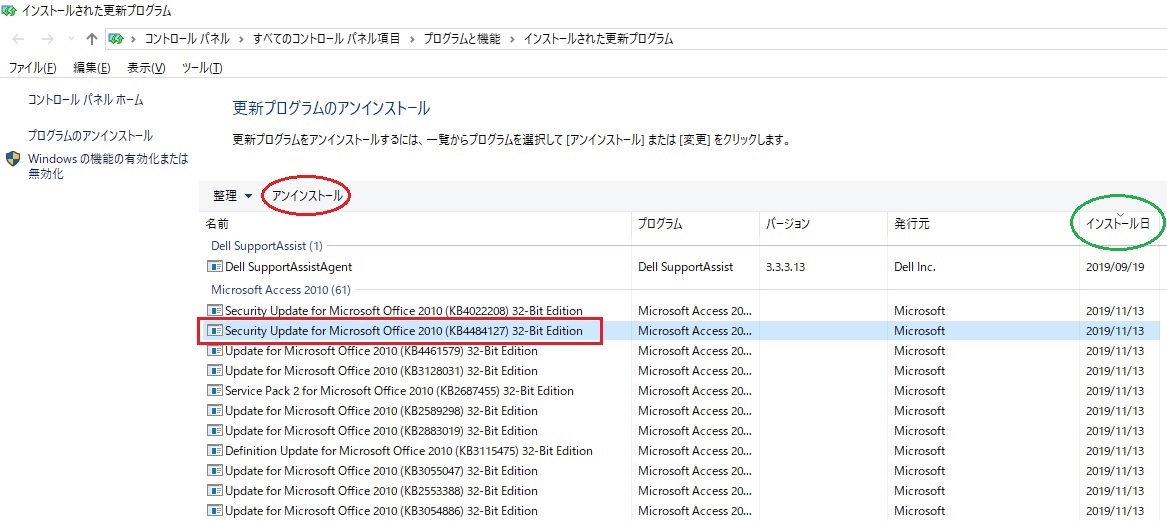The image size is (1167, 521).
Task: Click version 3.3.3.13 cell
Action: [x=787, y=266]
